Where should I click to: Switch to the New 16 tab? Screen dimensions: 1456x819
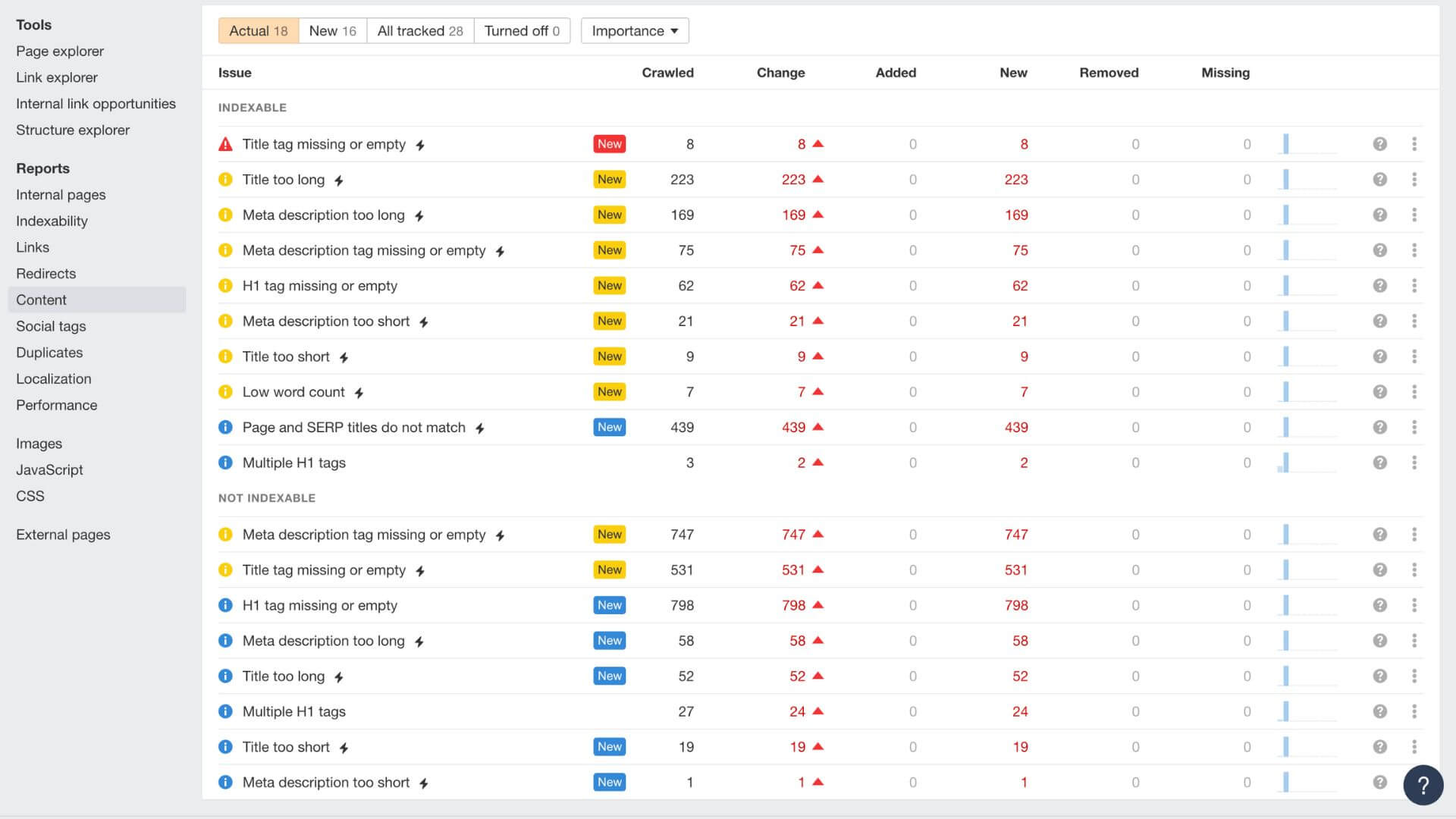332,31
